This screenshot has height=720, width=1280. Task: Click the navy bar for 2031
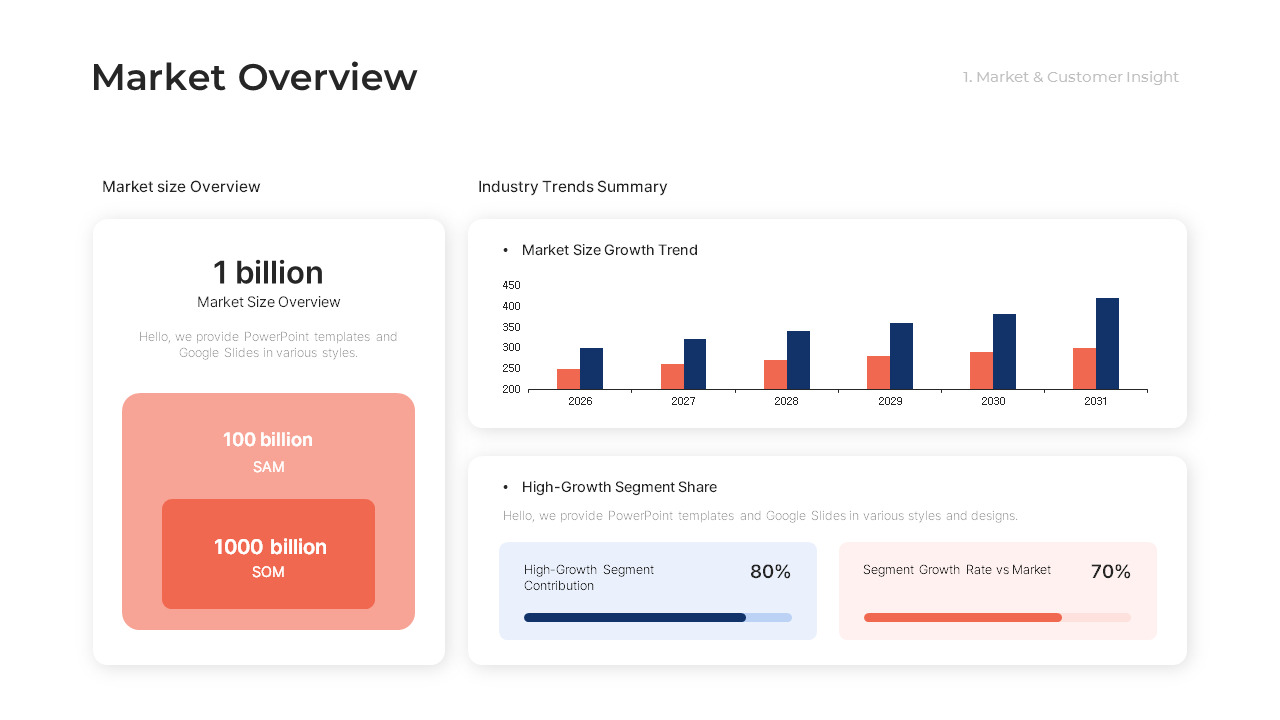coord(1107,344)
